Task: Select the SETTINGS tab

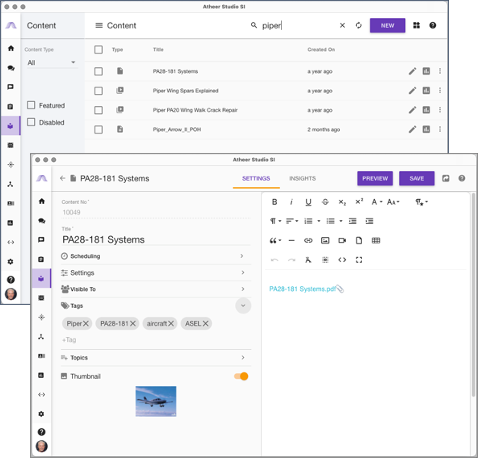Action: click(x=256, y=179)
